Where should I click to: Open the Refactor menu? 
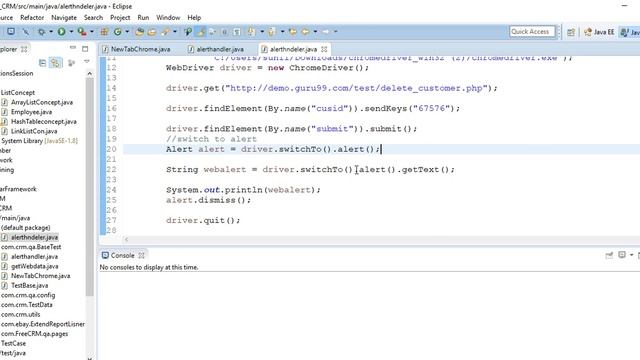pos(32,18)
